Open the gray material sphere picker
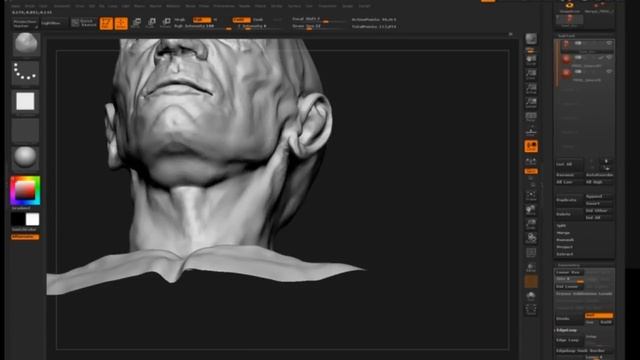Screen dimensions: 640x360 [x=25, y=157]
